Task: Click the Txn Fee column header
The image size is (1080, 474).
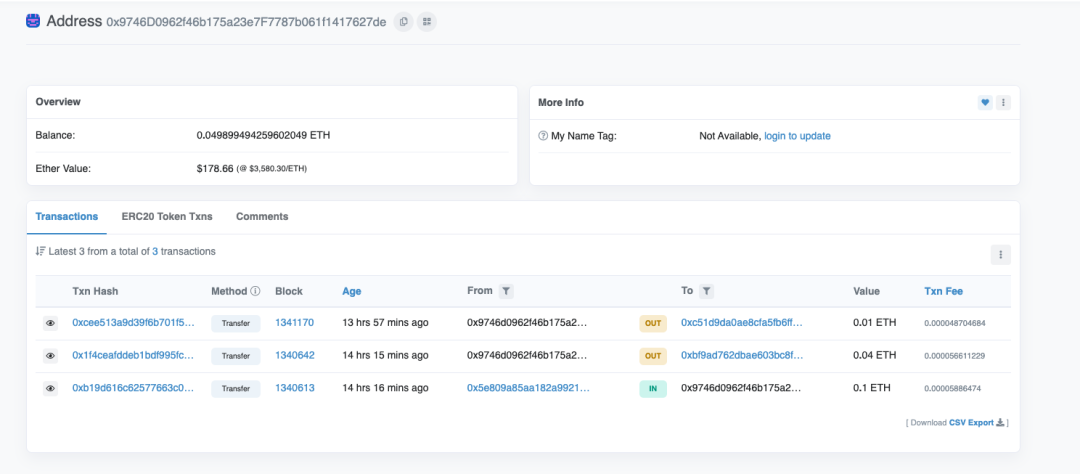Action: [943, 291]
